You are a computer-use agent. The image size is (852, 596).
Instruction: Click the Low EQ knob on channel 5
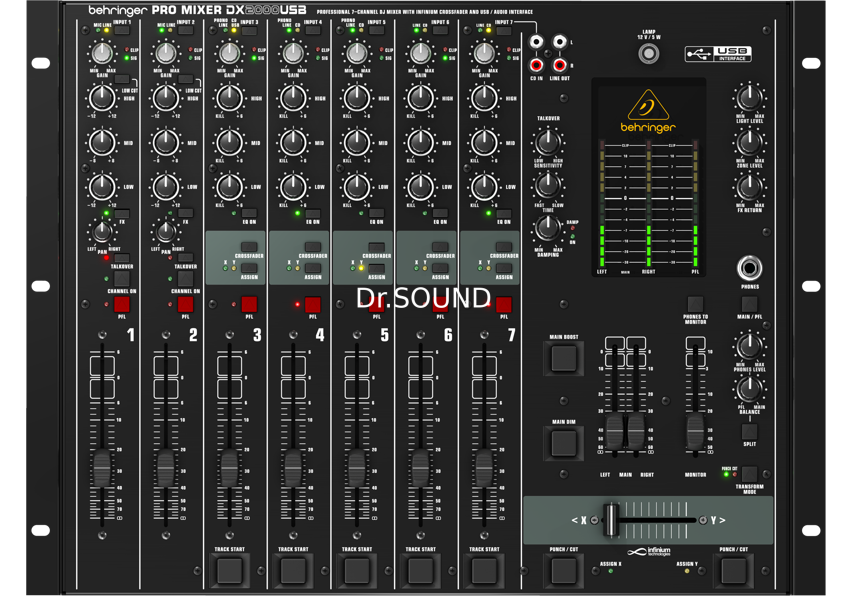(357, 187)
